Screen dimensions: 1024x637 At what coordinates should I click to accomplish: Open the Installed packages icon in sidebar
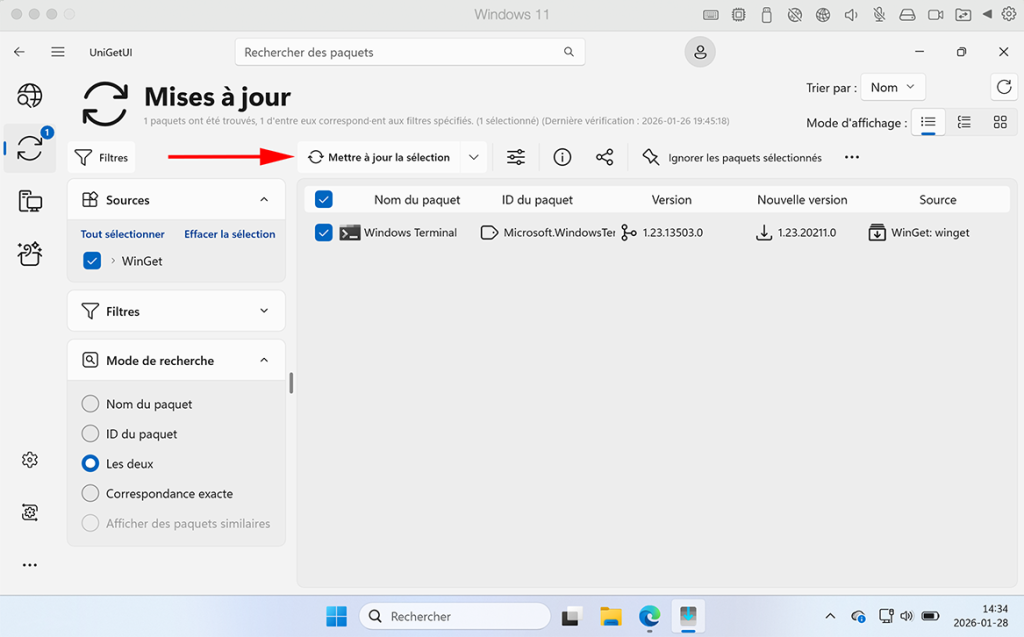click(30, 202)
